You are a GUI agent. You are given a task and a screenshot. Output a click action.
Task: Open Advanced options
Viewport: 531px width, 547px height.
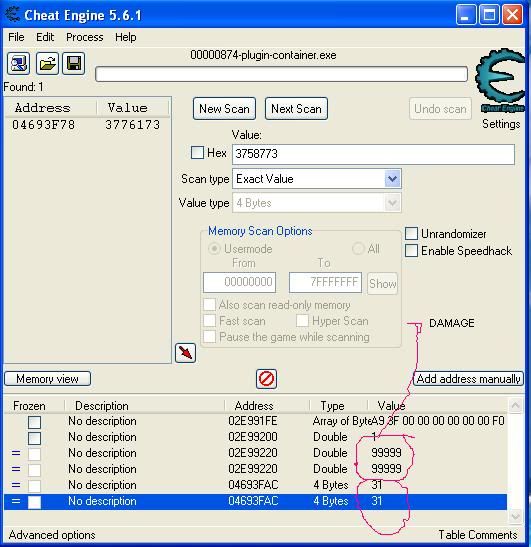coord(52,535)
